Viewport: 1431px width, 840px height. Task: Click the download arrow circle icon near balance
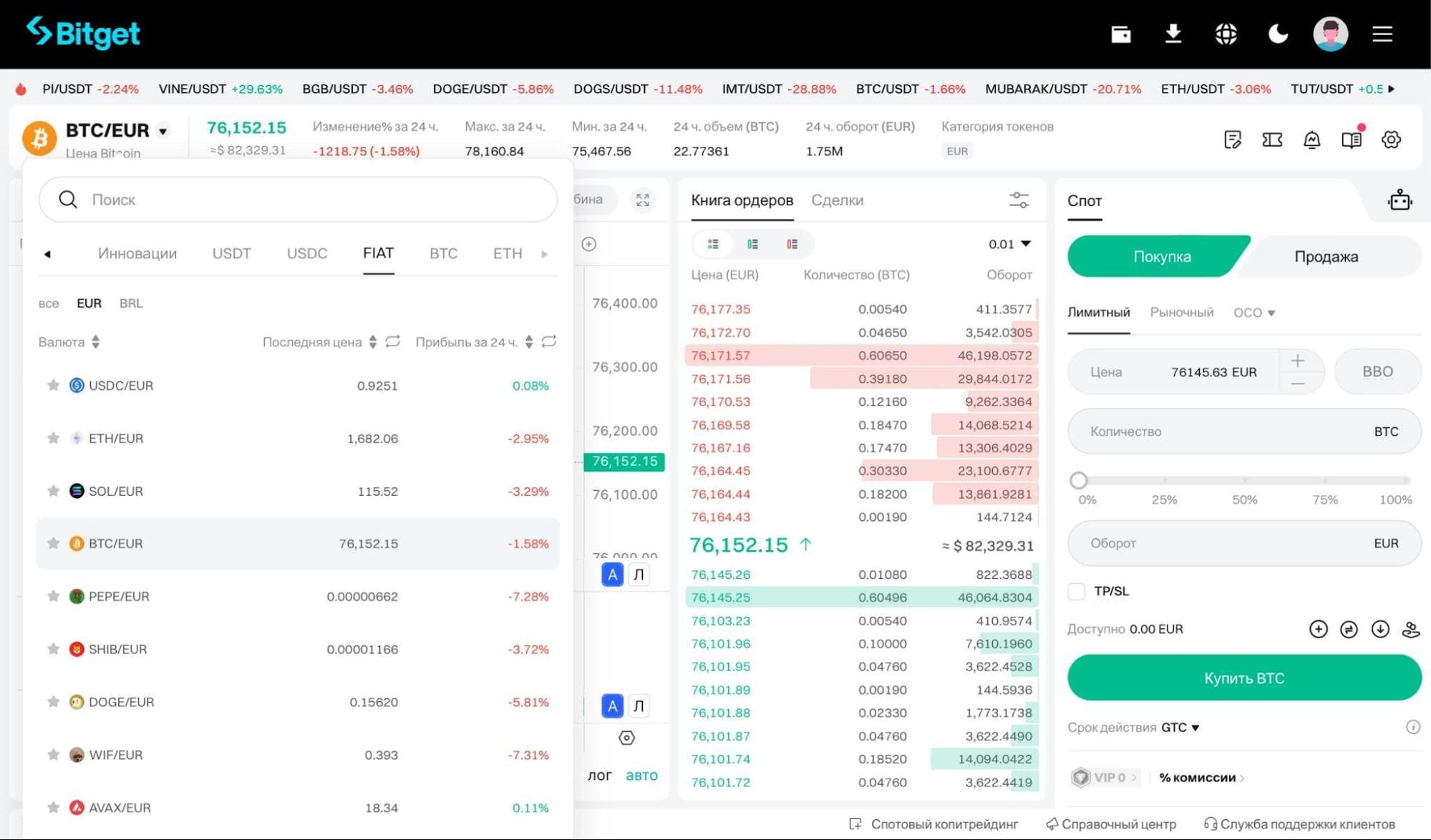coord(1380,629)
